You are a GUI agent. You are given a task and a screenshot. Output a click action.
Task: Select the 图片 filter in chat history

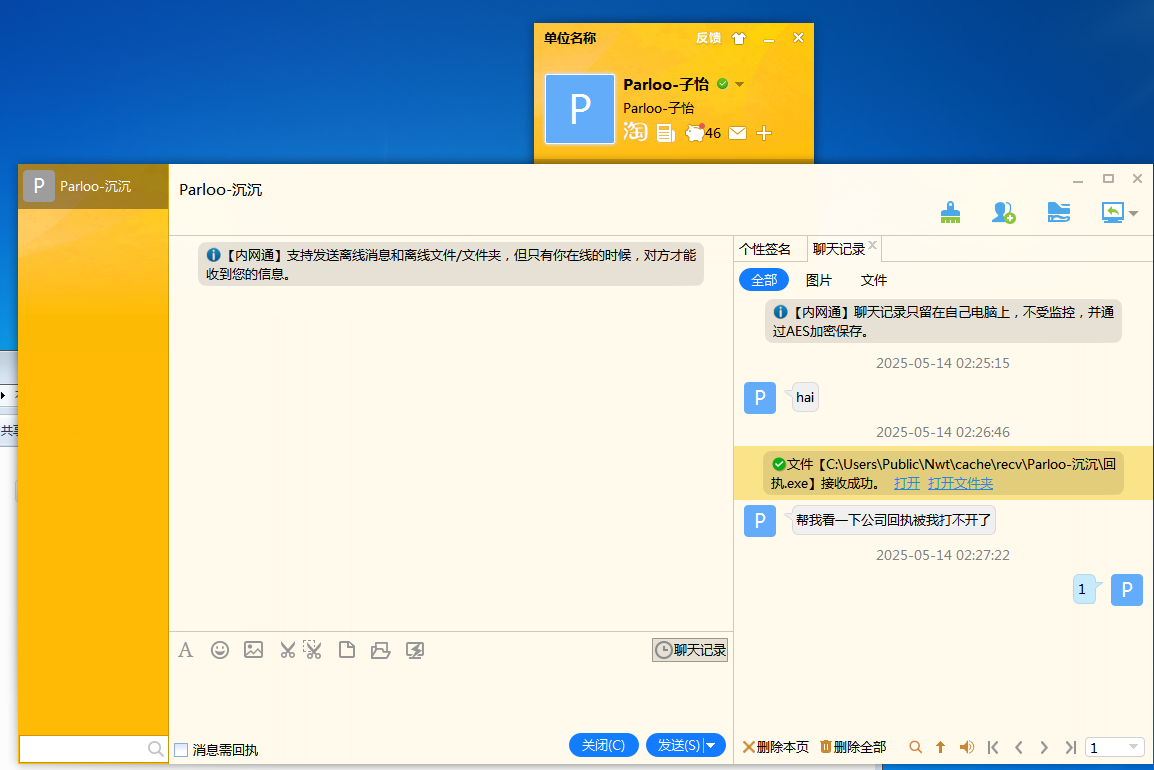point(819,280)
